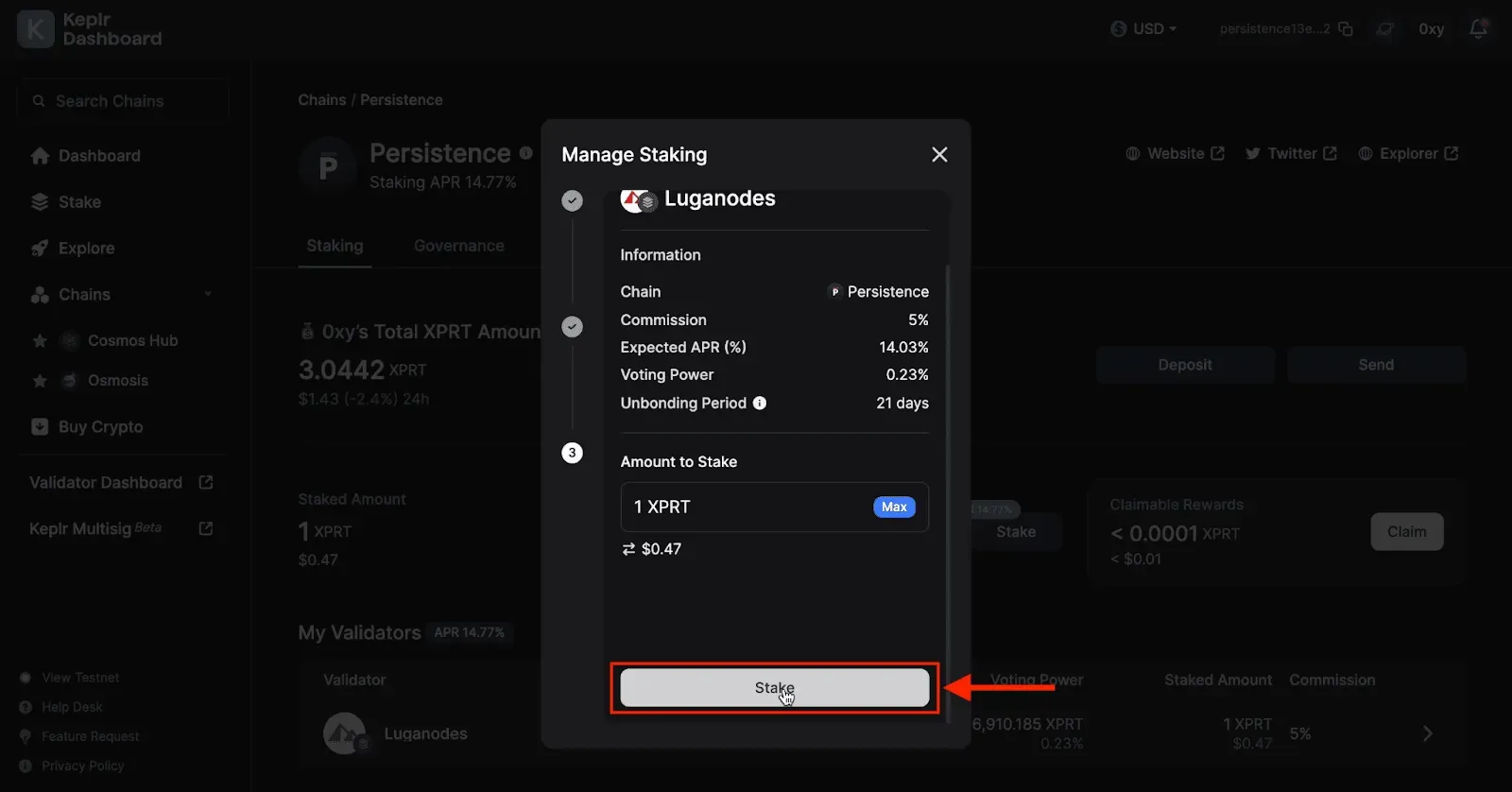Click the Send button
This screenshot has height=792, width=1512.
coord(1376,365)
